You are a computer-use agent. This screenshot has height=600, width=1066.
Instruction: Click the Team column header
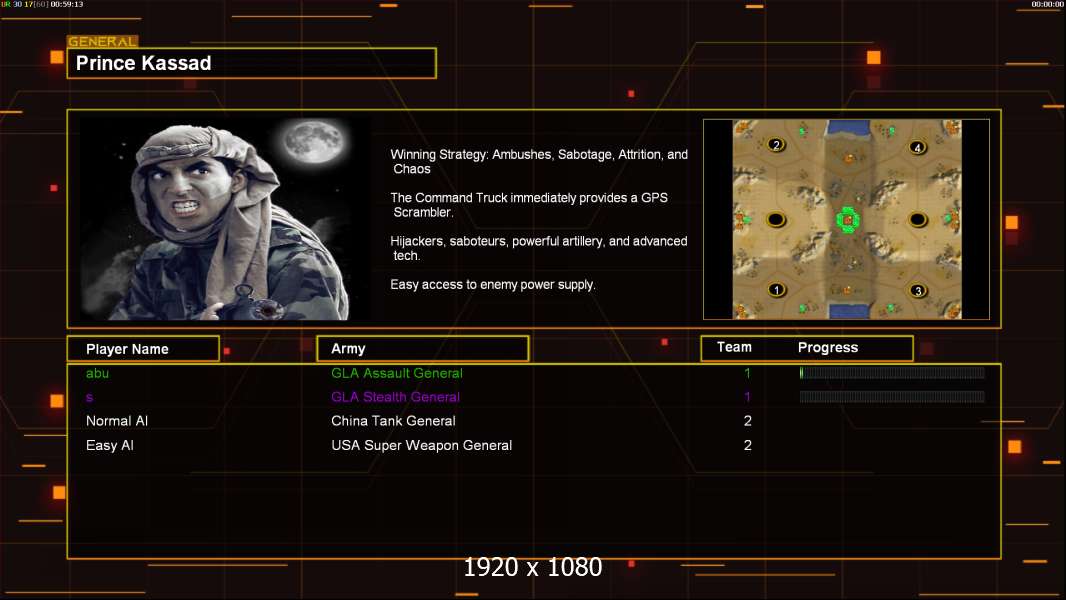click(x=734, y=347)
